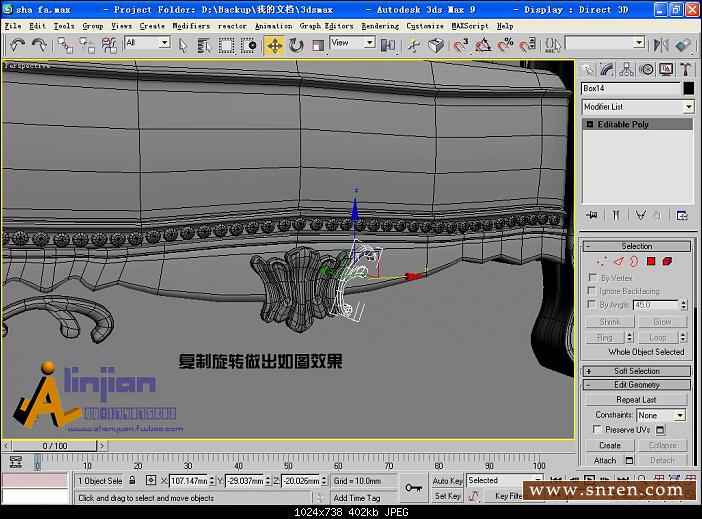Choose Vertex sub-object selection mode
This screenshot has height=519, width=702.
602,261
